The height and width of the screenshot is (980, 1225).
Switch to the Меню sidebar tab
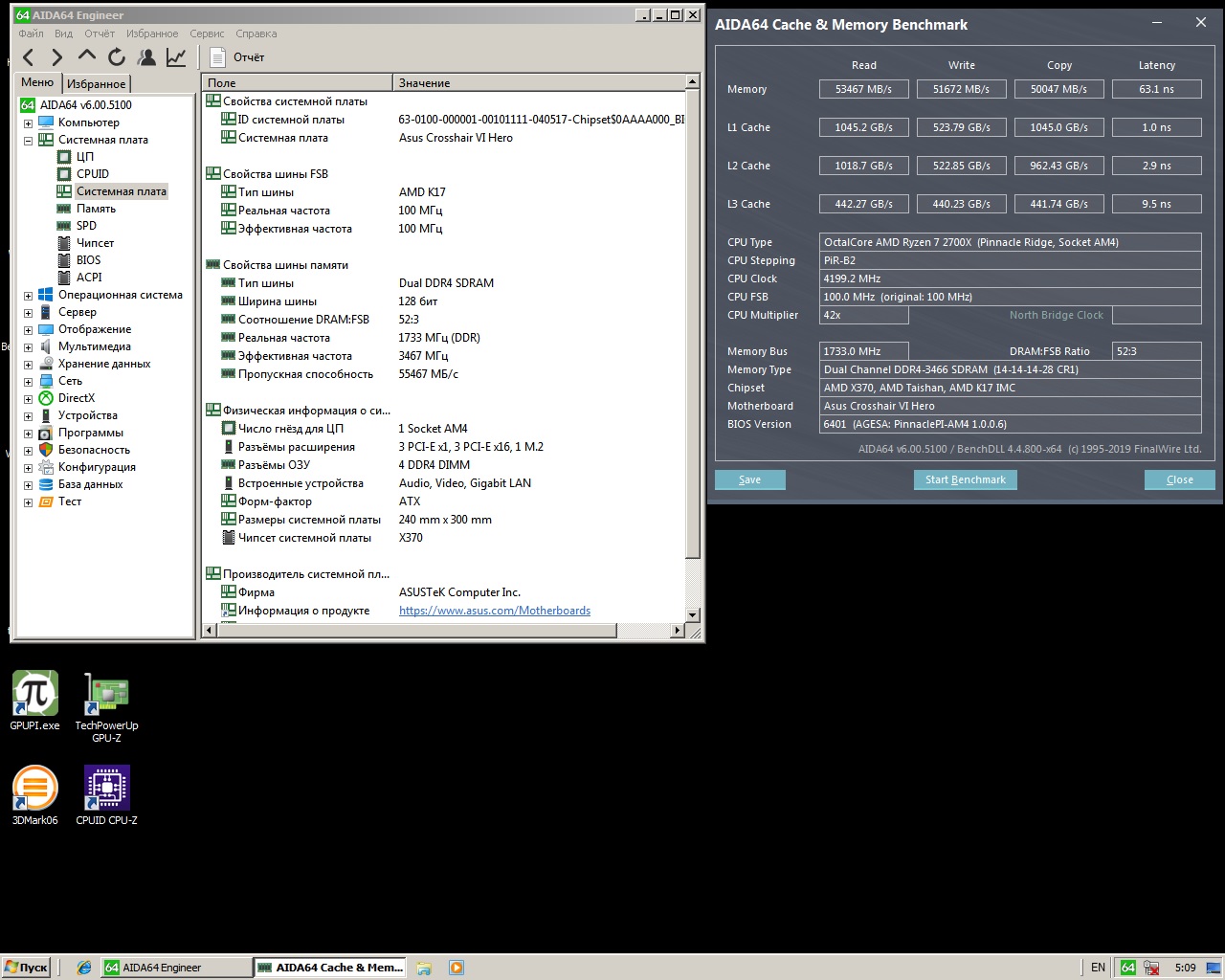coord(37,83)
